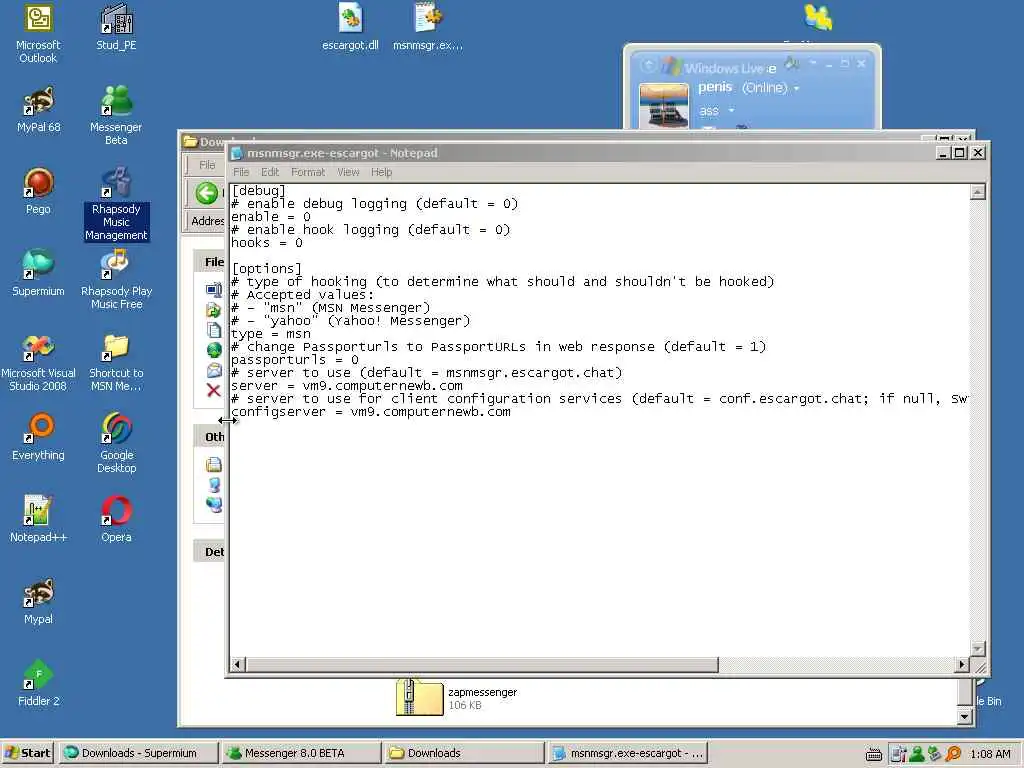
Task: Click the Start button
Action: (27, 753)
